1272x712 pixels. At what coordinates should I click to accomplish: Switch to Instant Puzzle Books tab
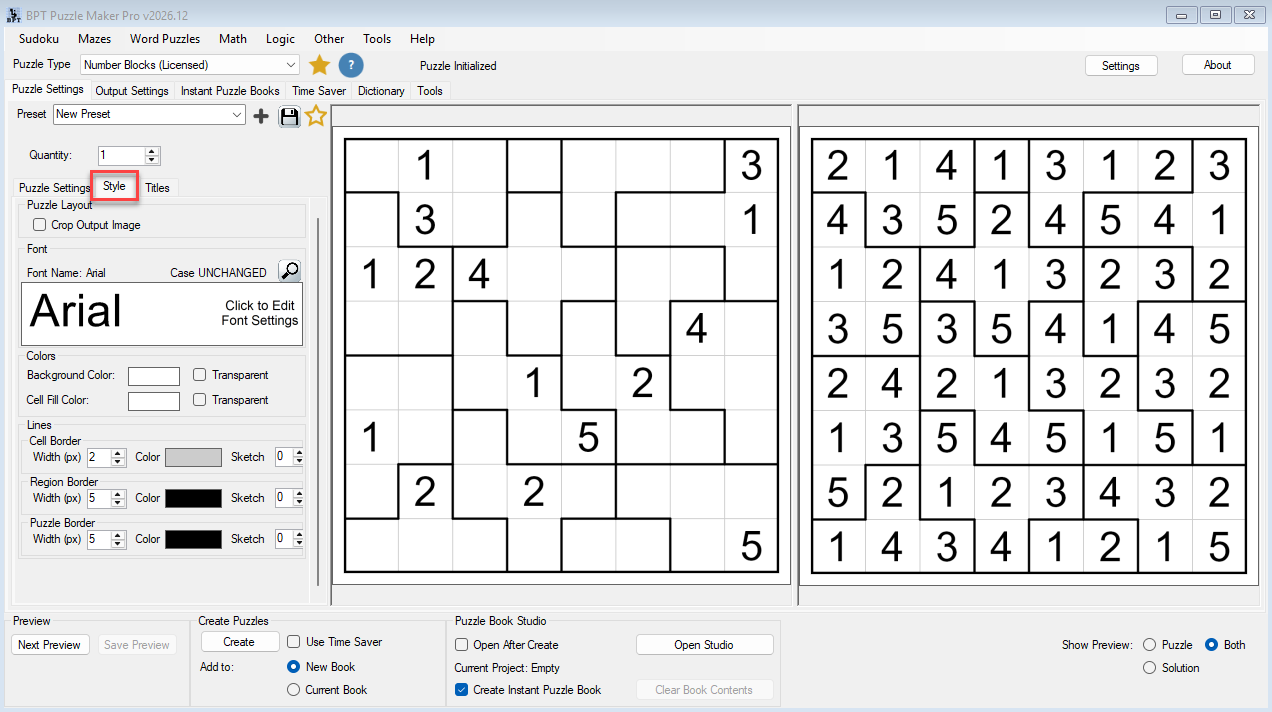pos(230,91)
